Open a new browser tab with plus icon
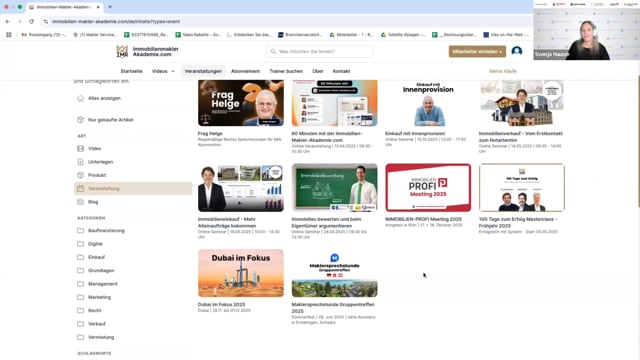 [110, 7]
